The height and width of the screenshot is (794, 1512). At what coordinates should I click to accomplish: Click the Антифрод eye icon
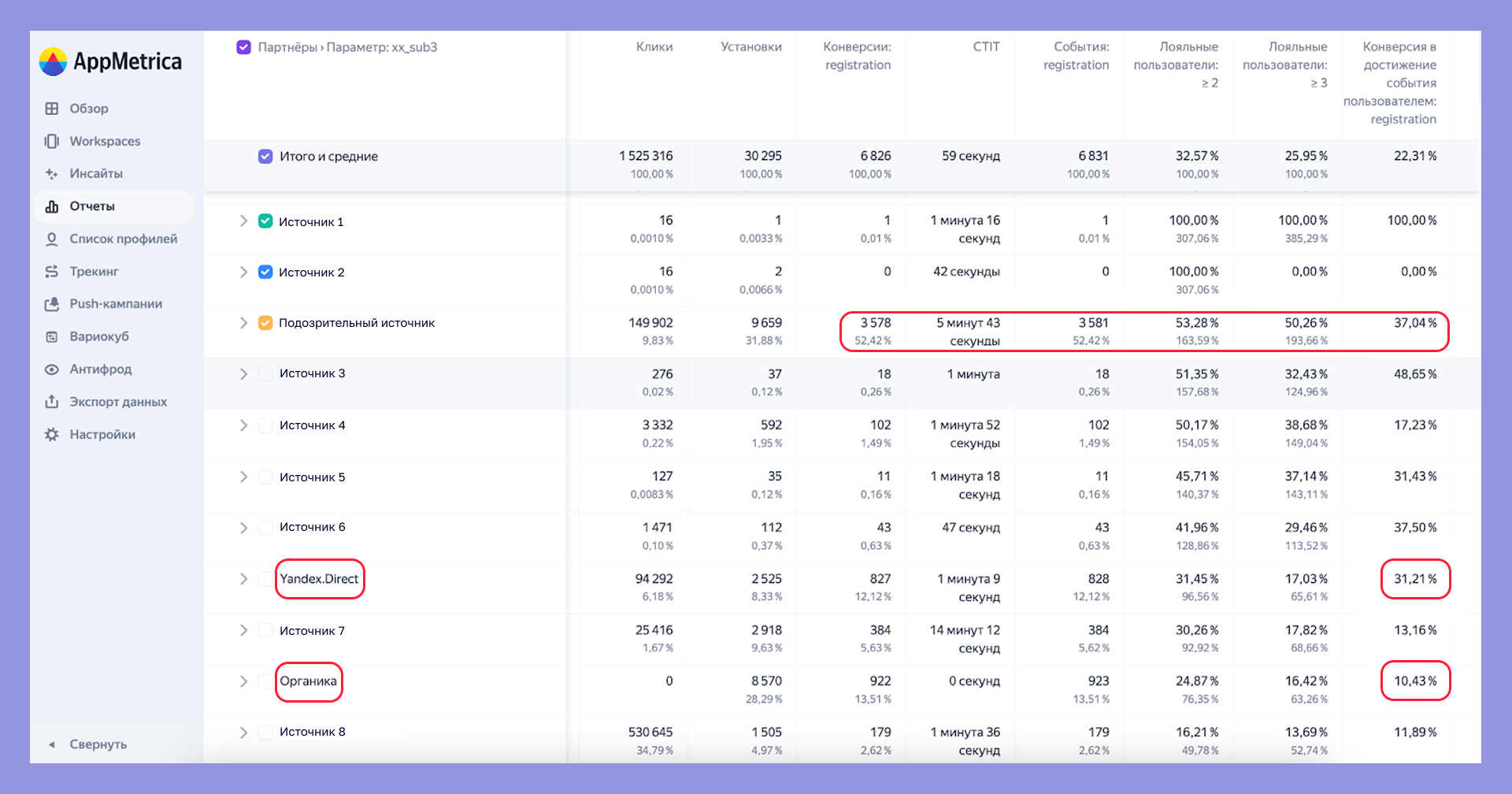pyautogui.click(x=52, y=369)
